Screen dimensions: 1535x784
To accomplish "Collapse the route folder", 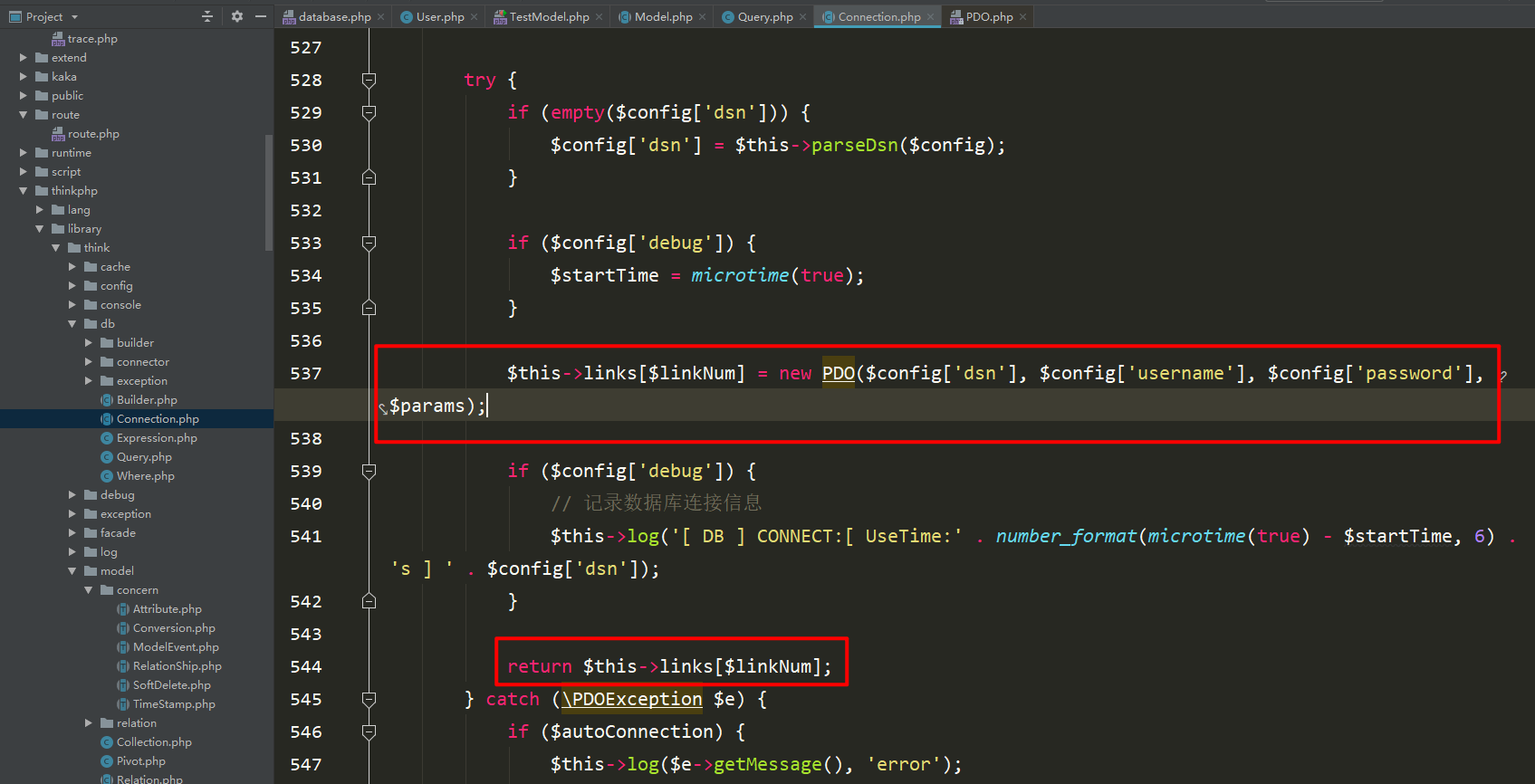I will pyautogui.click(x=24, y=115).
